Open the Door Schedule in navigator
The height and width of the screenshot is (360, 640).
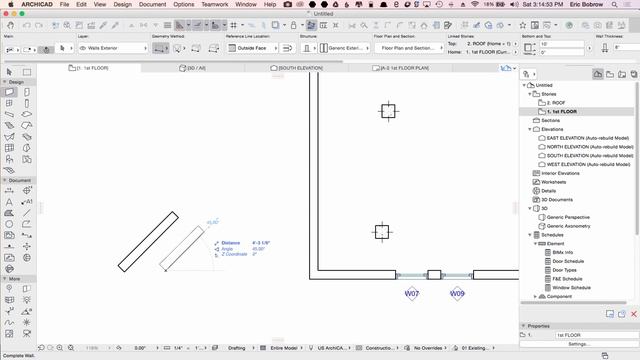[x=568, y=261]
